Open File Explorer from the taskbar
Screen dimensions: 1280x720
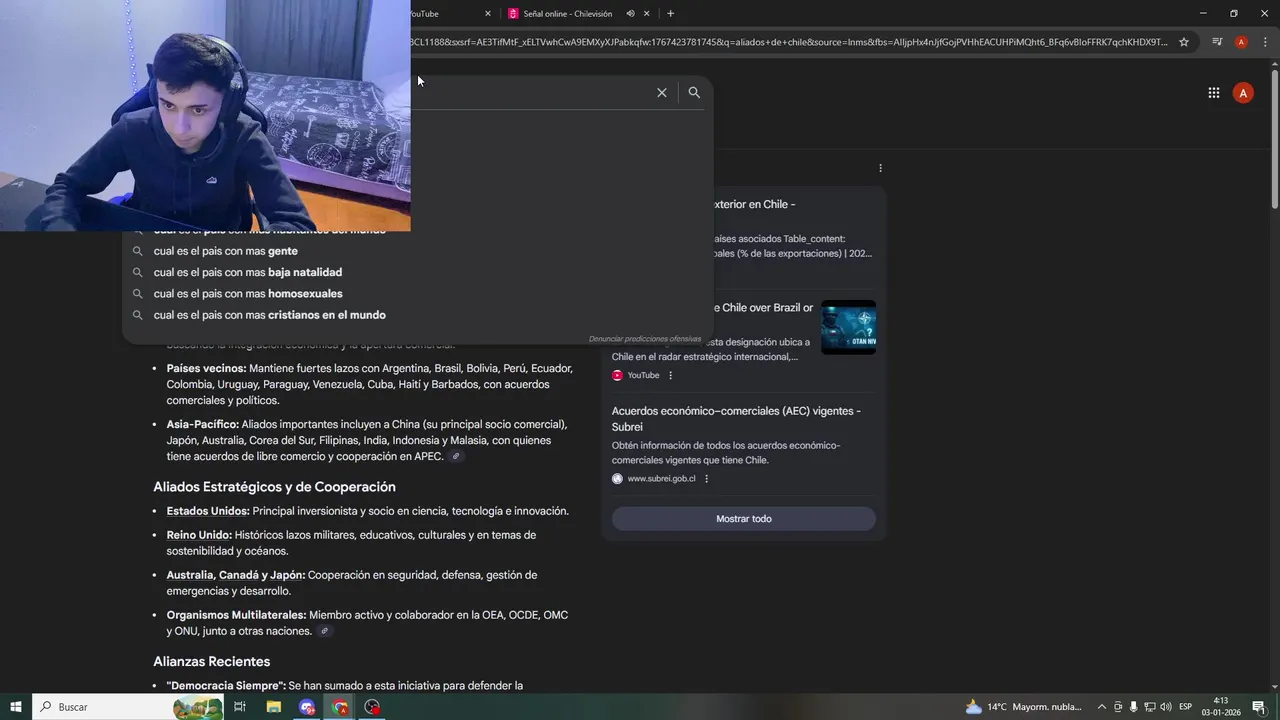click(x=274, y=707)
